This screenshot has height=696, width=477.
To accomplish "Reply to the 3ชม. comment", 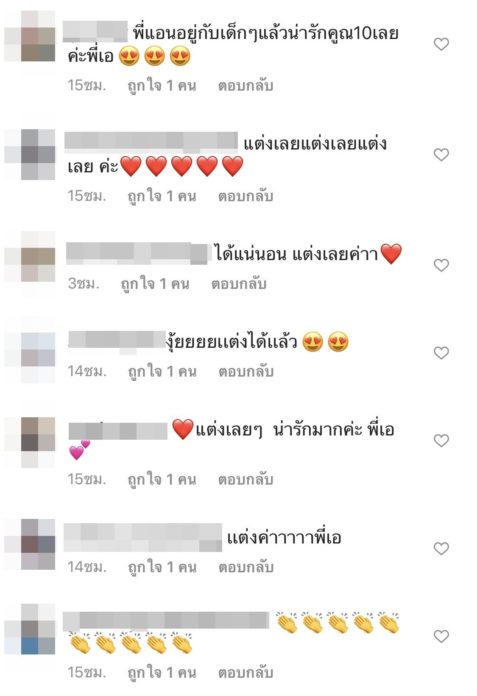I will click(238, 284).
